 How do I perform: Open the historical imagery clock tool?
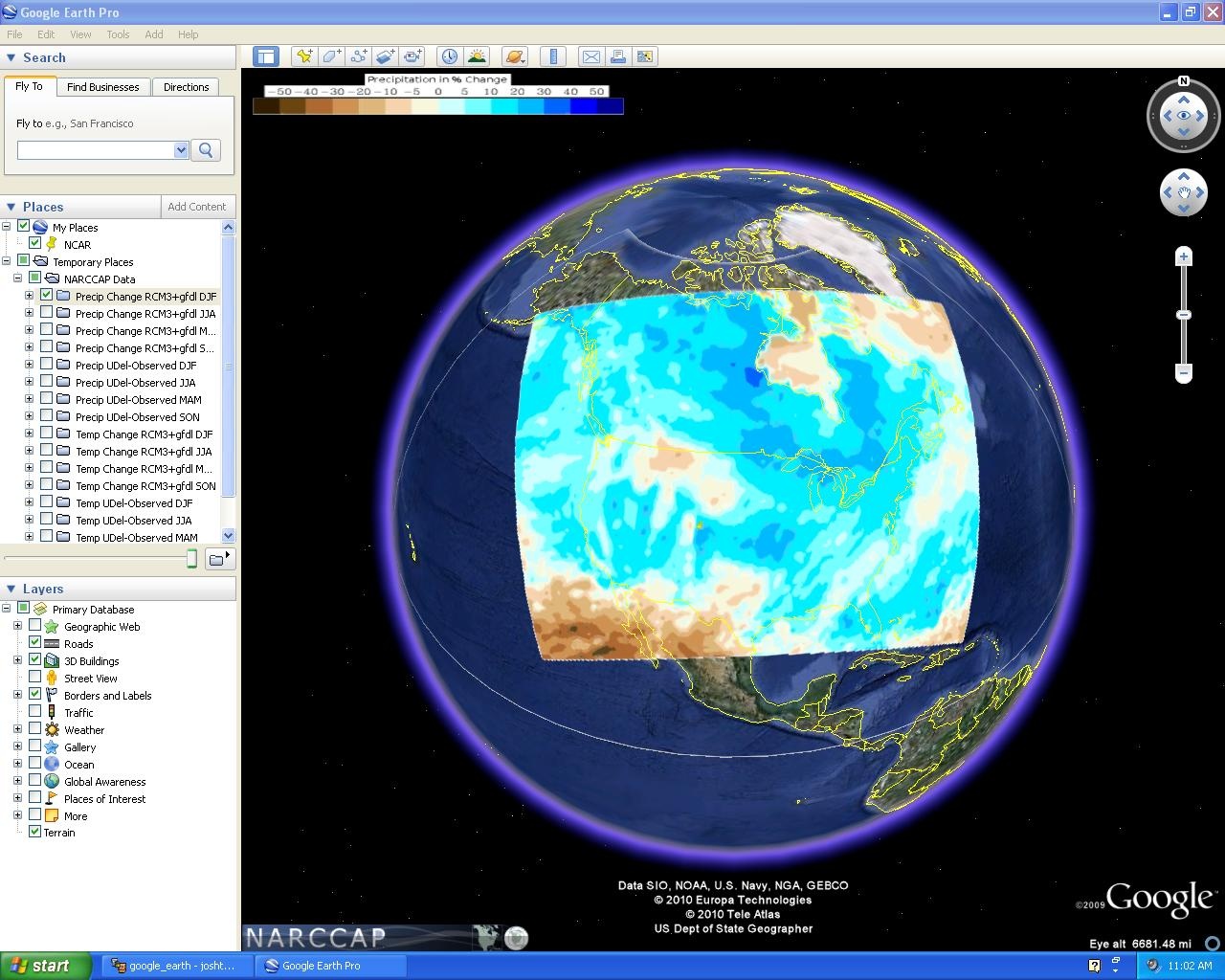[449, 56]
